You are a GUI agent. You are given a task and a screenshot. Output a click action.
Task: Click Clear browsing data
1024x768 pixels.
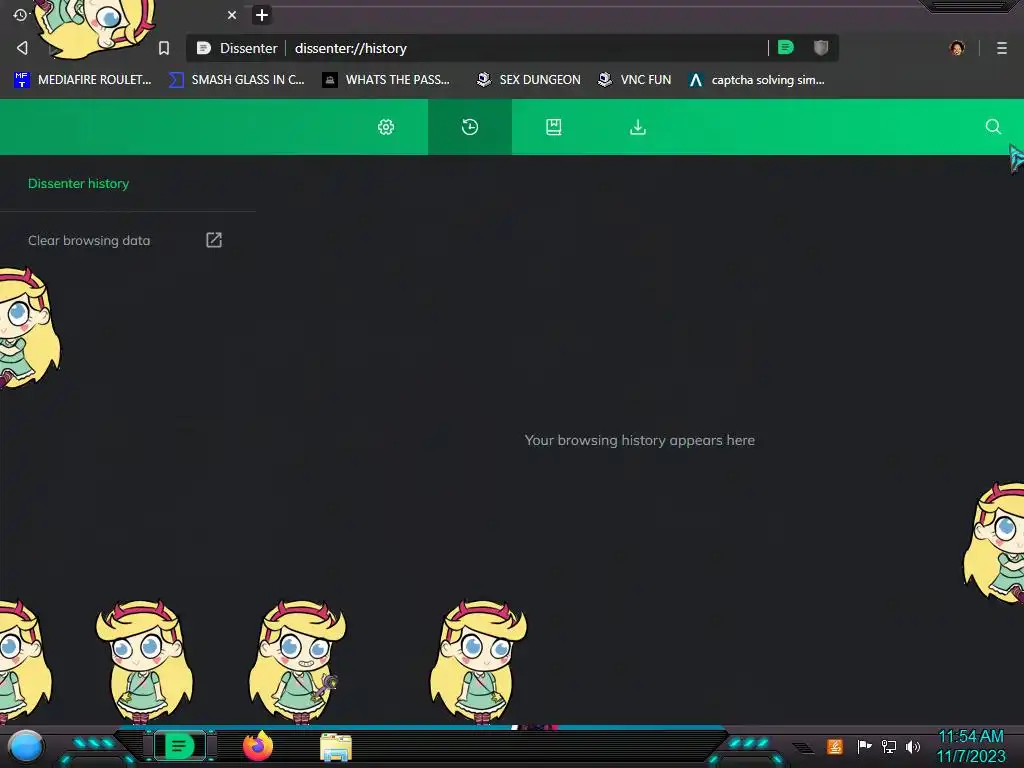pyautogui.click(x=89, y=240)
